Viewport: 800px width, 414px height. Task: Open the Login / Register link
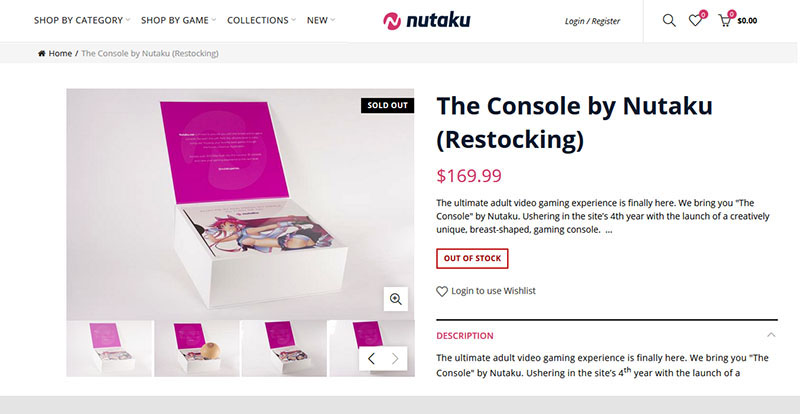pyautogui.click(x=592, y=21)
